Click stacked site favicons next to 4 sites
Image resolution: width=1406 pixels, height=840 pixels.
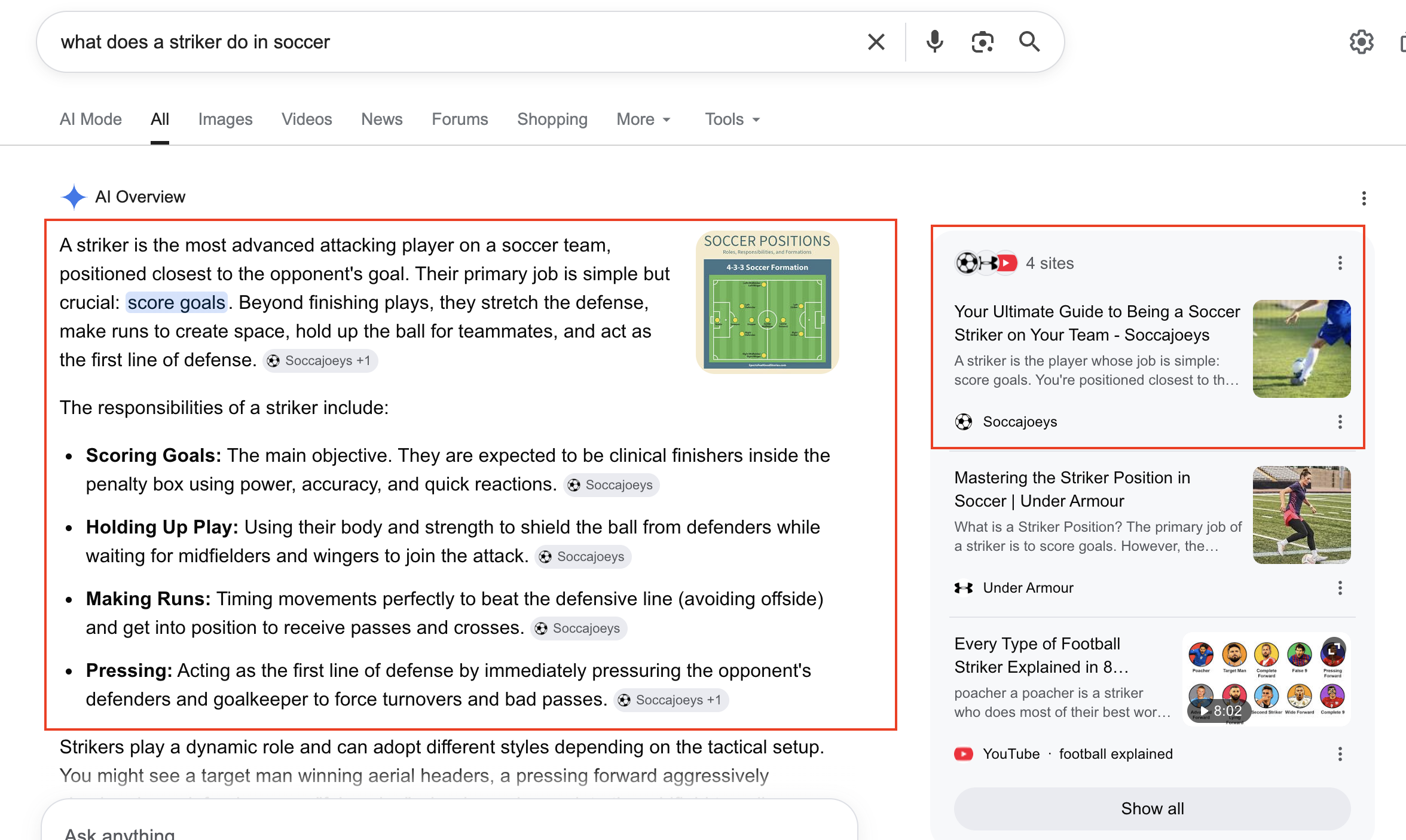986,263
